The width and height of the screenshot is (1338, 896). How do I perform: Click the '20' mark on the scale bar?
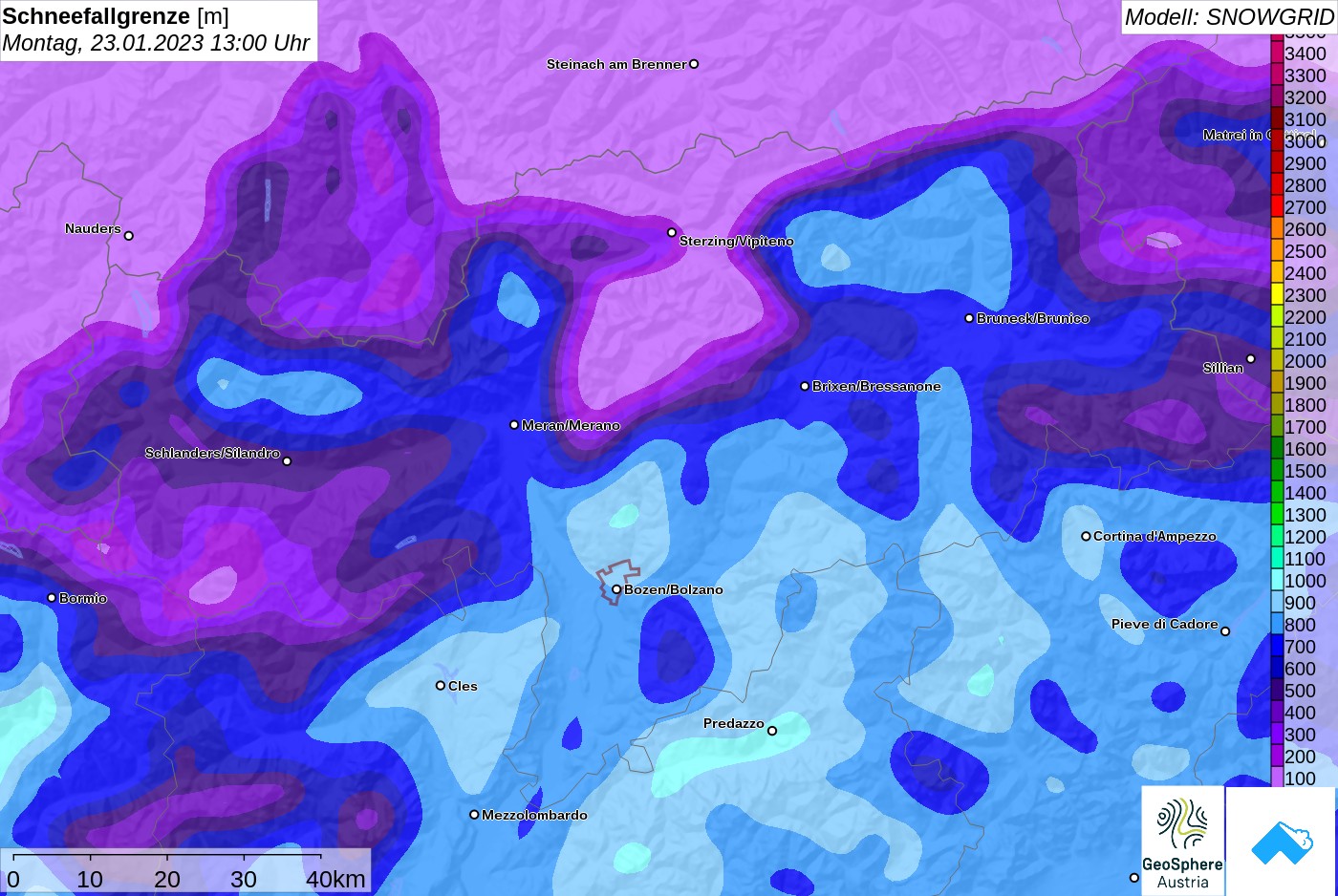(166, 879)
